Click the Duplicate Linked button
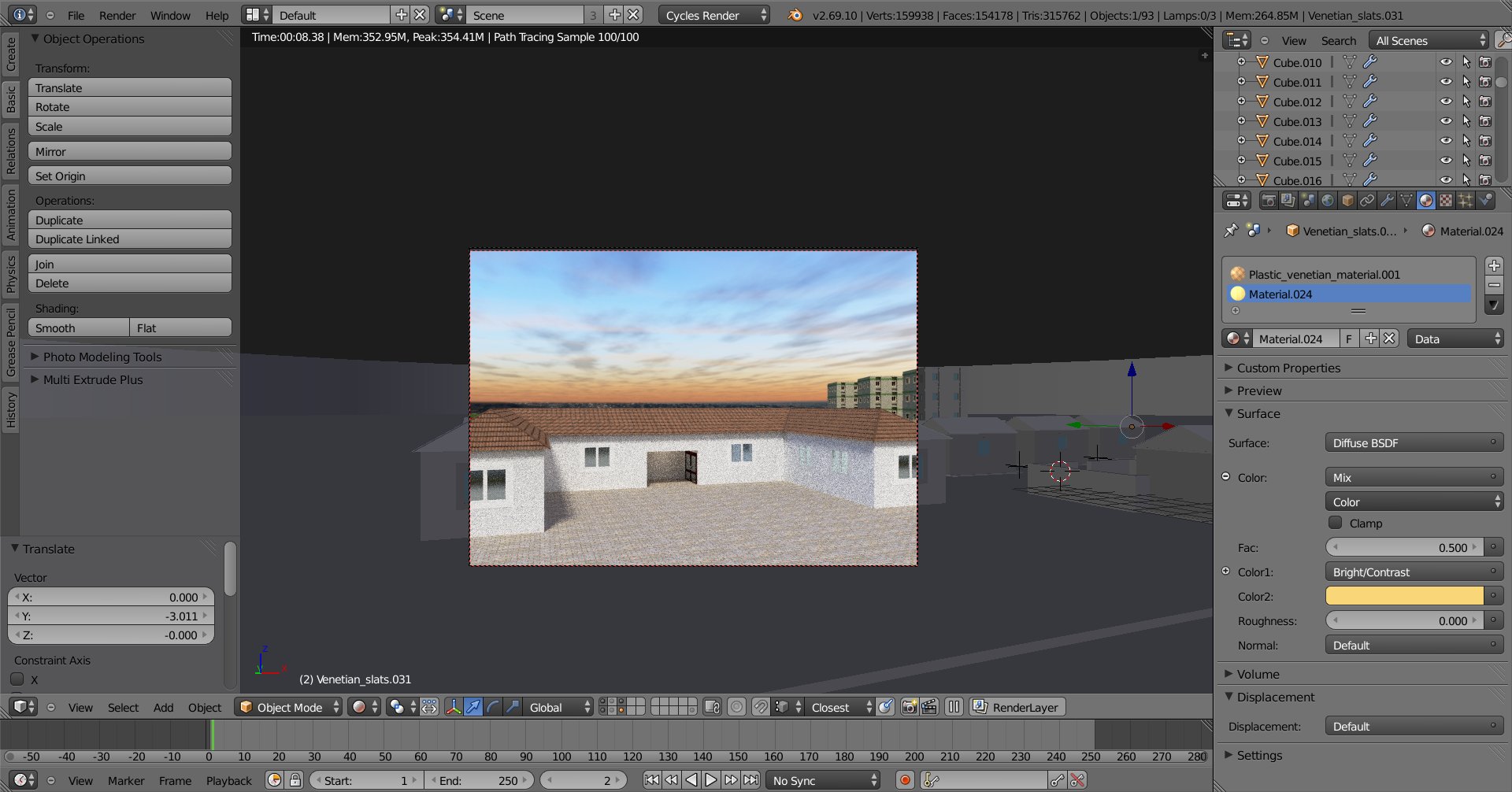This screenshot has width=1512, height=792. point(130,239)
